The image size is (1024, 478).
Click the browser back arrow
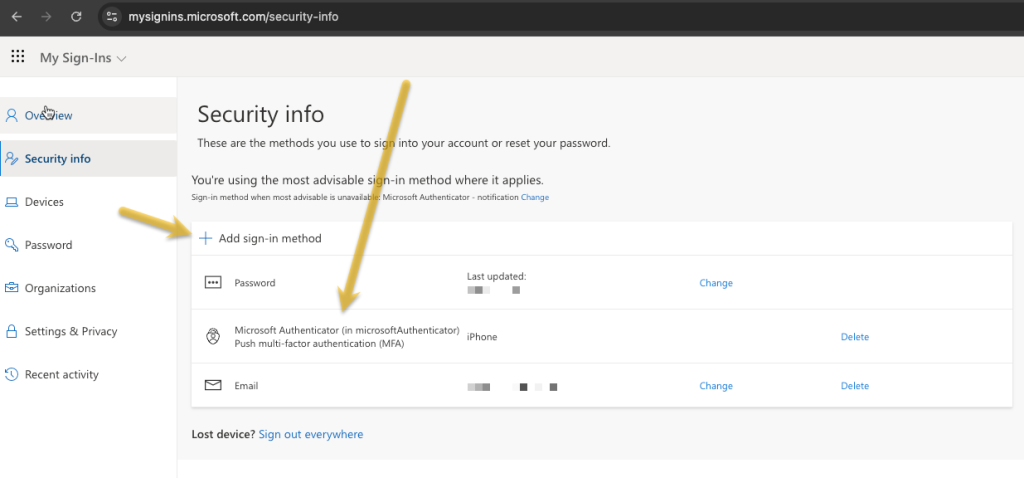pyautogui.click(x=17, y=16)
